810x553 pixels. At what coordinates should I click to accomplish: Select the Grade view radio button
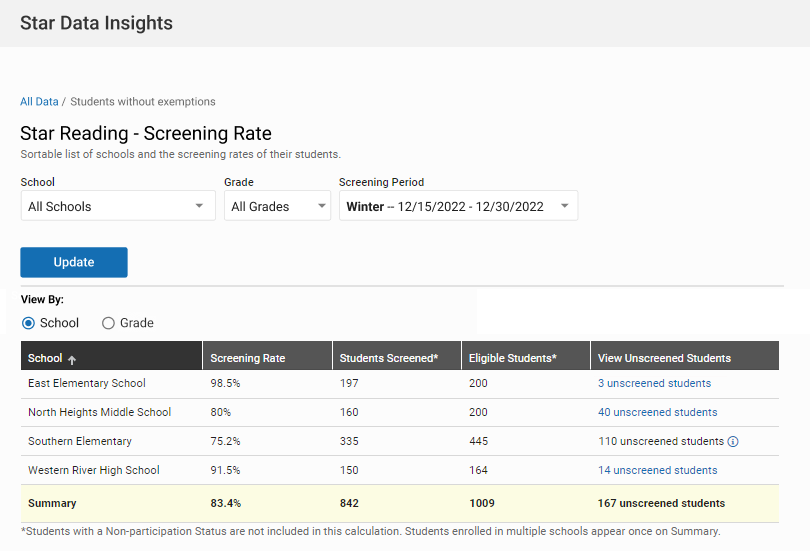pos(108,323)
